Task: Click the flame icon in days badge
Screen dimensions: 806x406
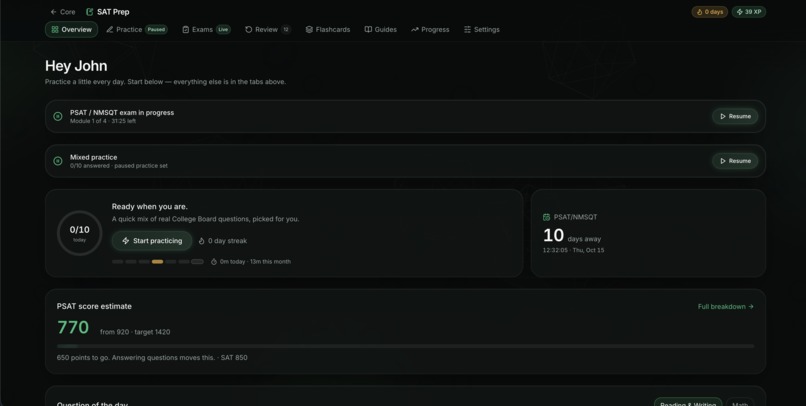Action: (699, 12)
